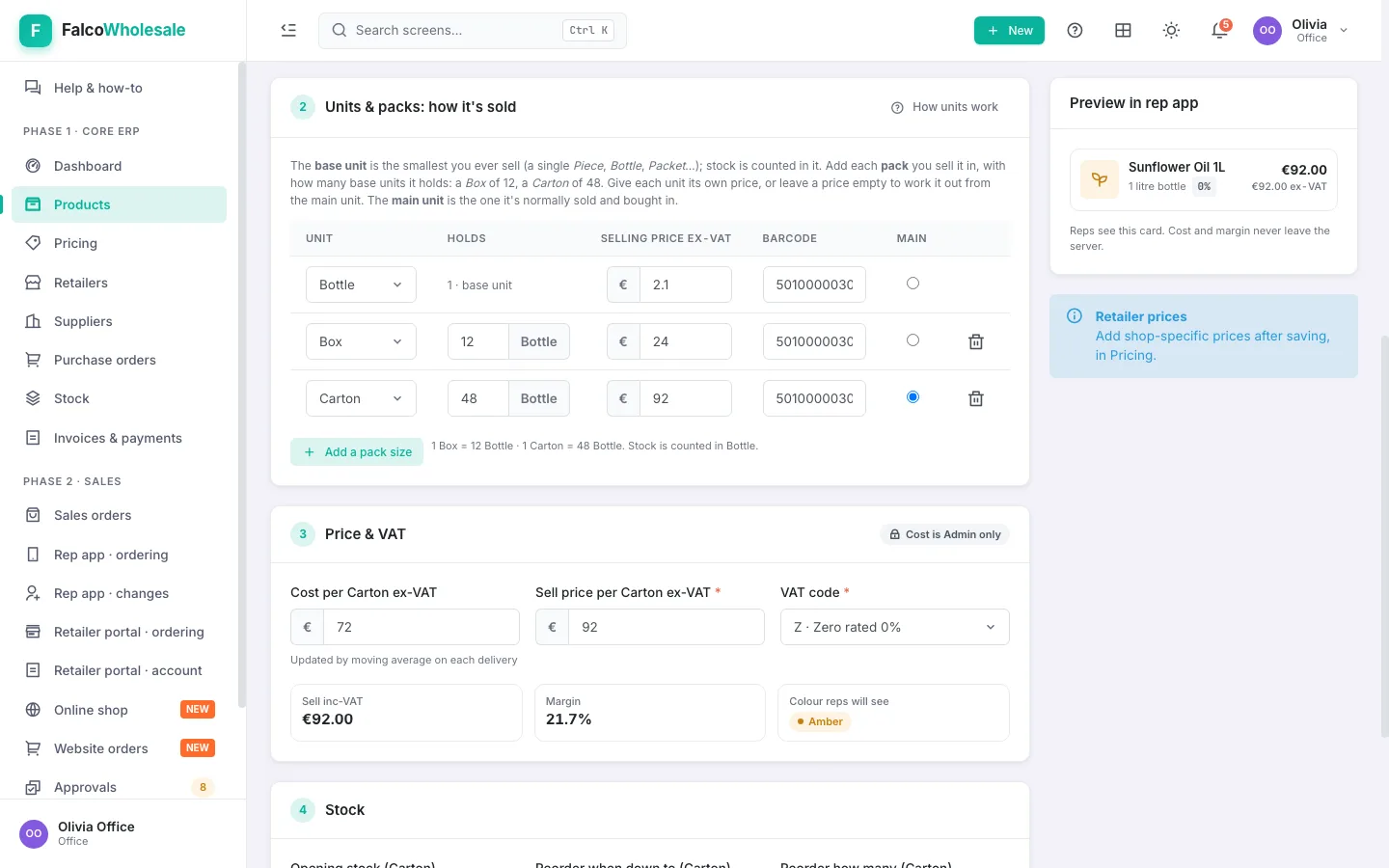Open Invoices & payments page

click(120, 438)
